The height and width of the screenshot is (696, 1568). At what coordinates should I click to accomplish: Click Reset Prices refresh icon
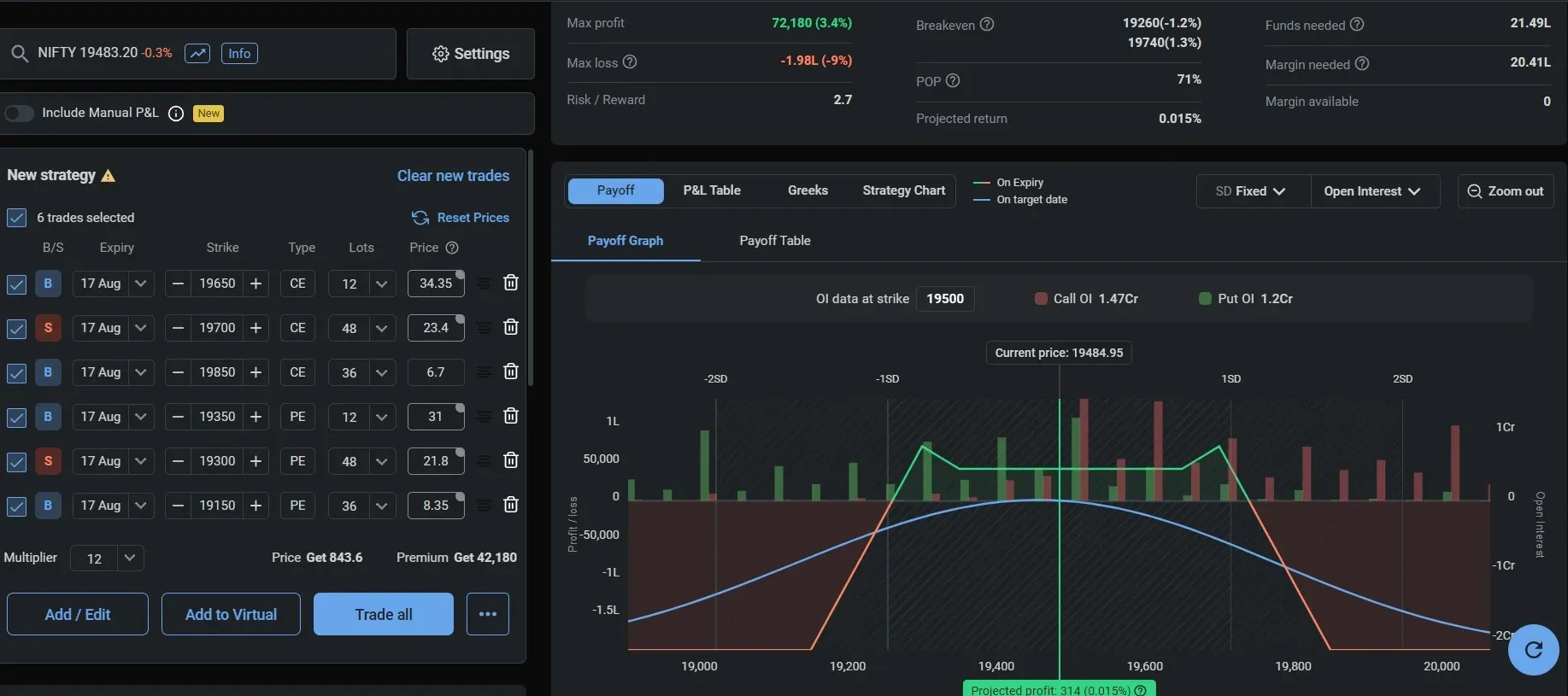420,218
